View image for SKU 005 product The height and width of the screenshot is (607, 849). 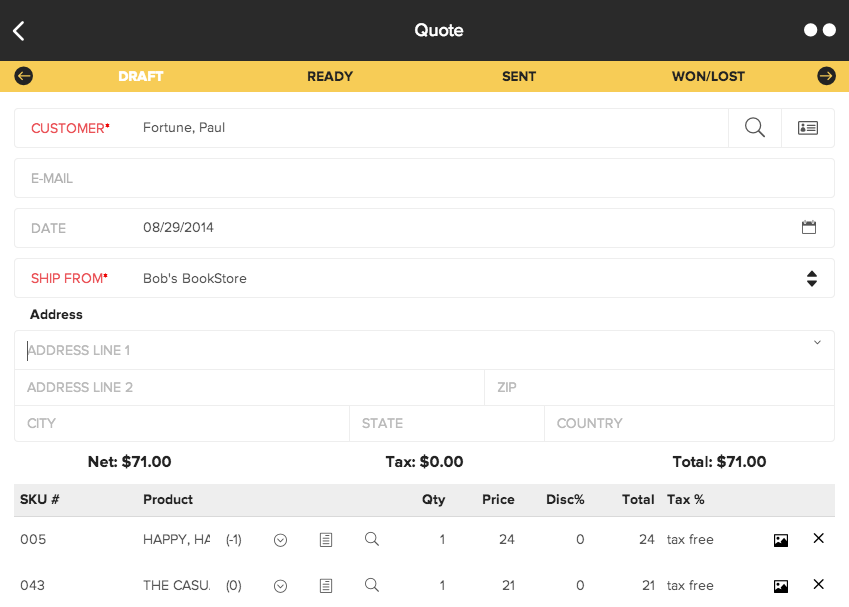click(x=781, y=540)
